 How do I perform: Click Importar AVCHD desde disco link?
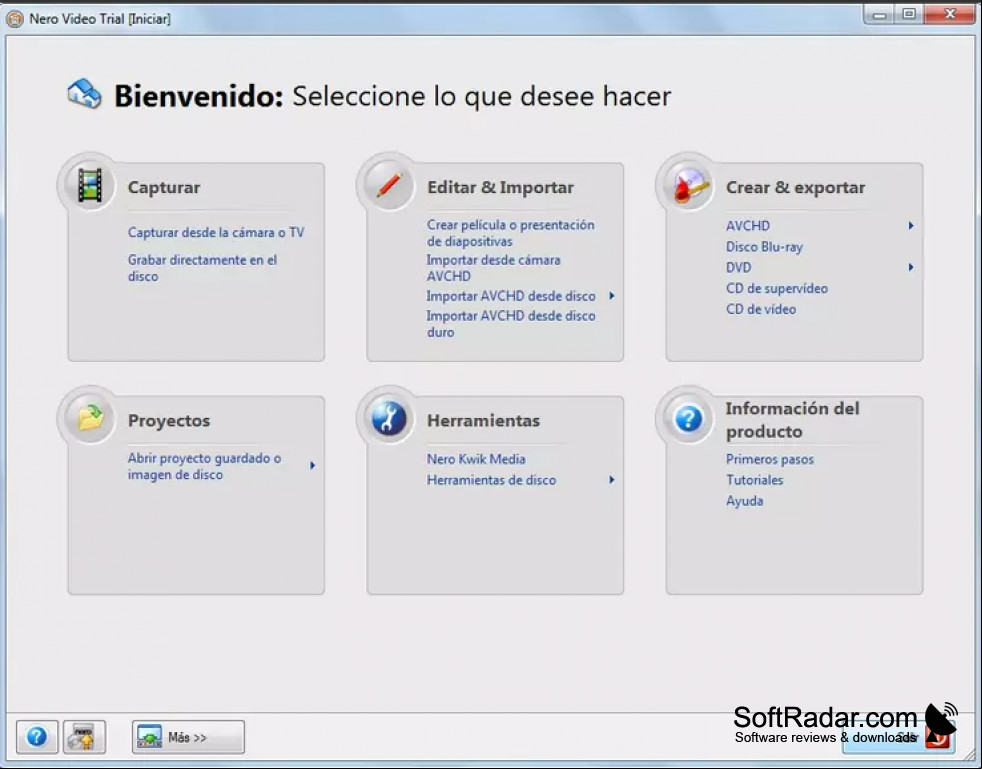click(511, 296)
